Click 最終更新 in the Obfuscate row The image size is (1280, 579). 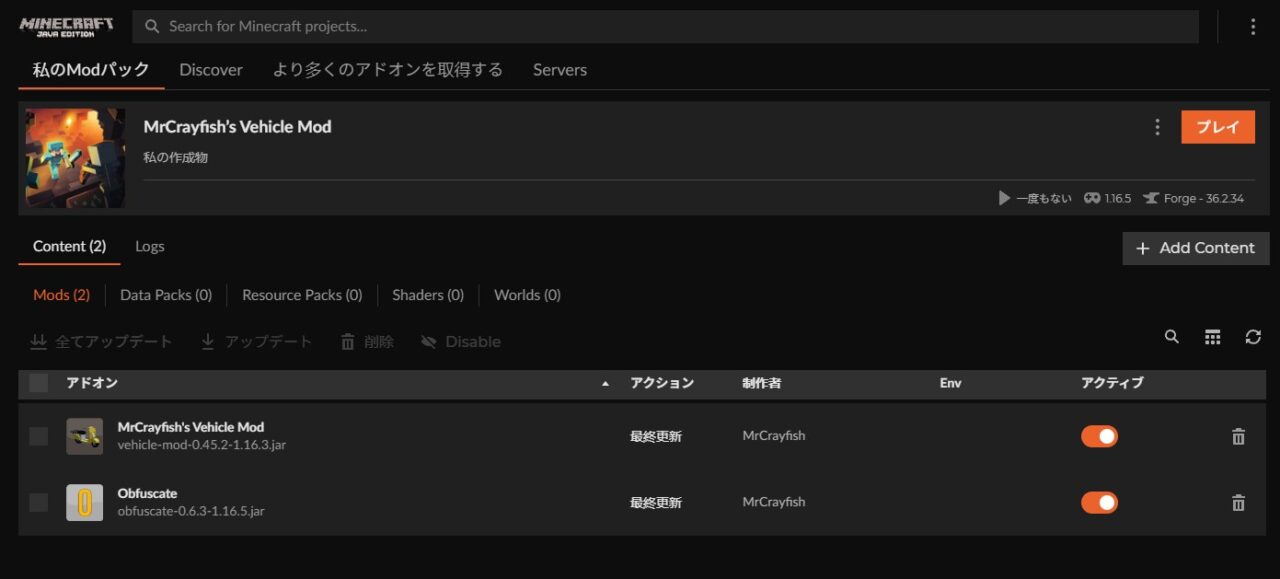tap(656, 502)
